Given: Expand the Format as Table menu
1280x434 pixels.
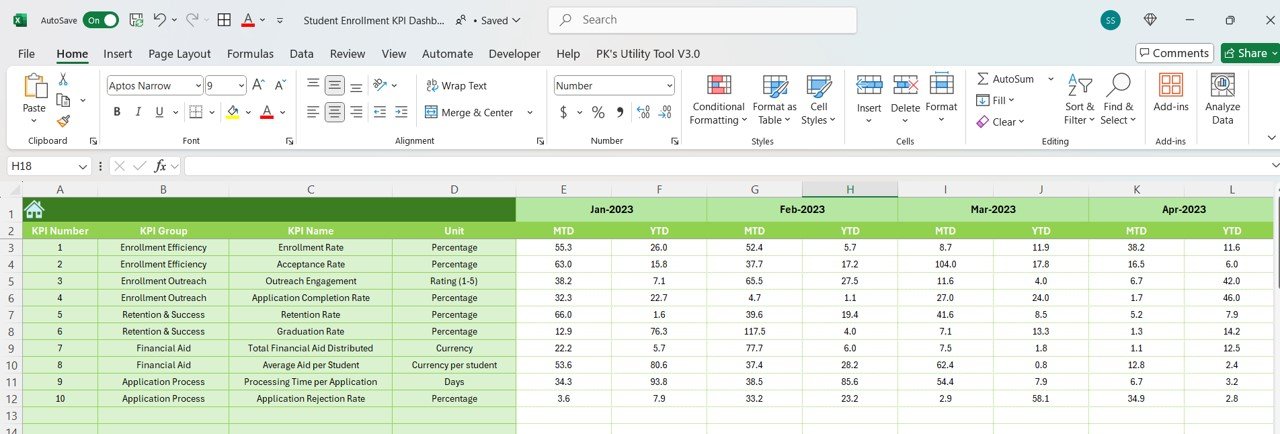Looking at the screenshot, I should (774, 99).
